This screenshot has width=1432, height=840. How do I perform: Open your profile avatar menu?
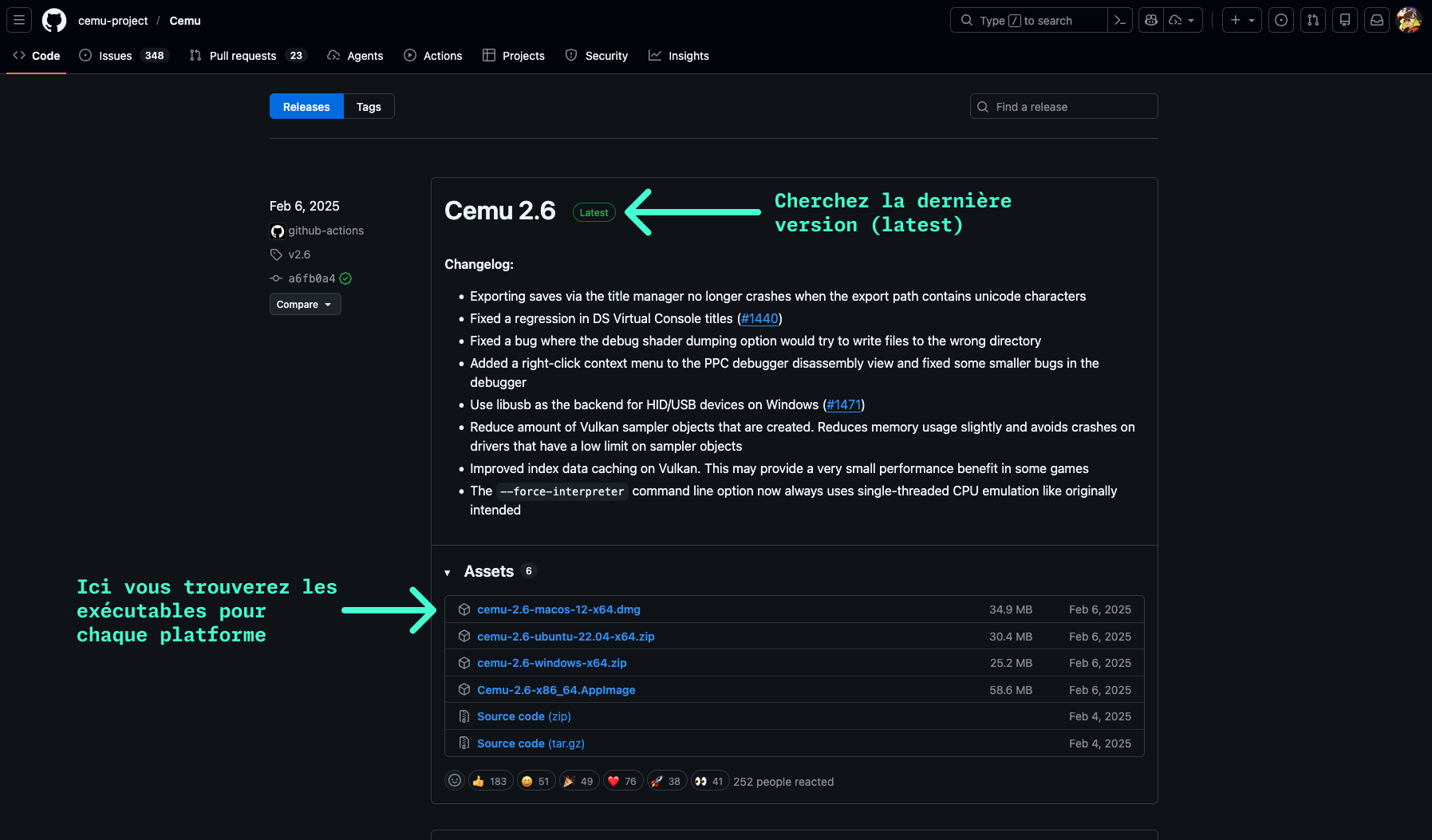coord(1409,20)
